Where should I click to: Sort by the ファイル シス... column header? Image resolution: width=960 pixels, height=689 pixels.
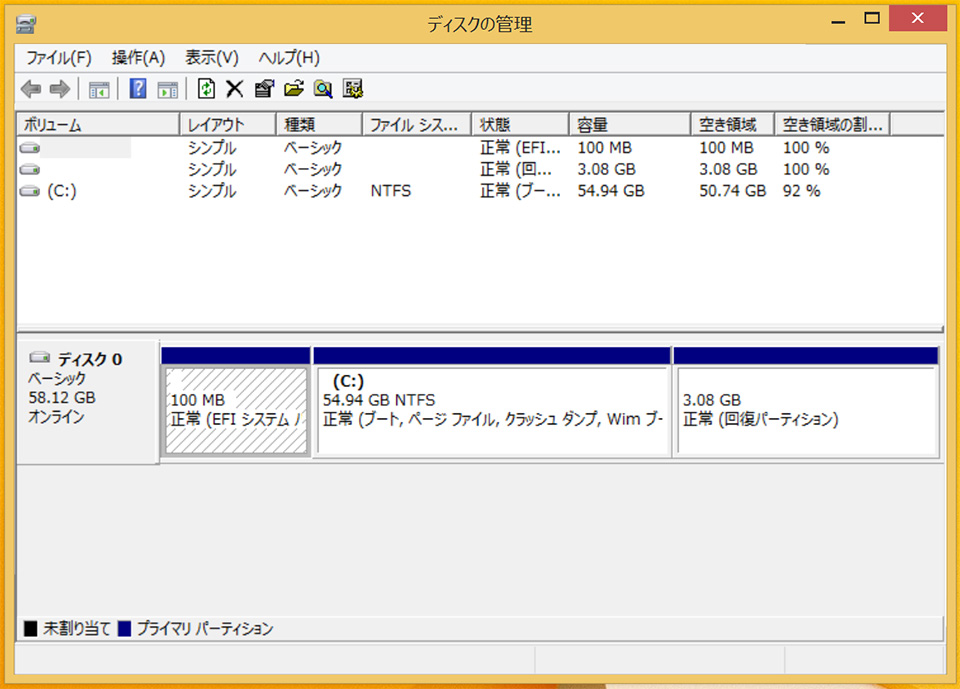point(417,124)
